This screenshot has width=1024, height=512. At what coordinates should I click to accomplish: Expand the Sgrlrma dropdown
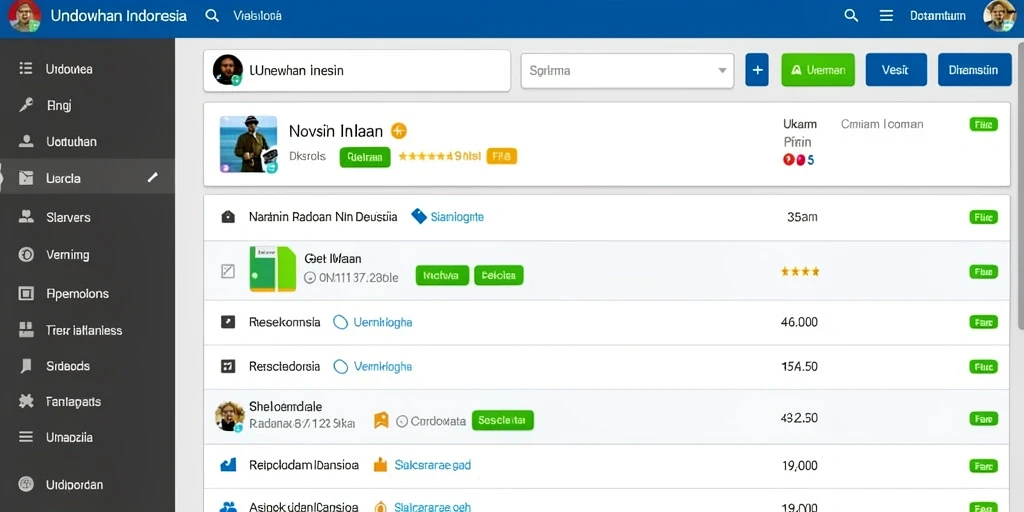[x=627, y=71]
